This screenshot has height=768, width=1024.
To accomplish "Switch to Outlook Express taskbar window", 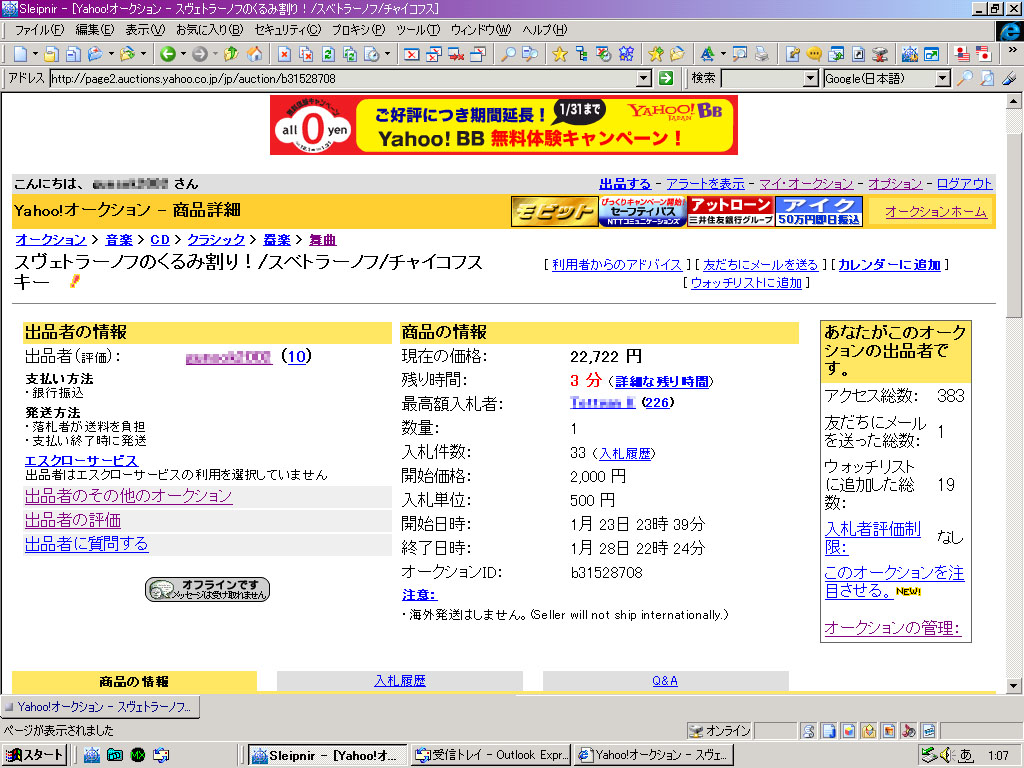I will click(x=491, y=755).
